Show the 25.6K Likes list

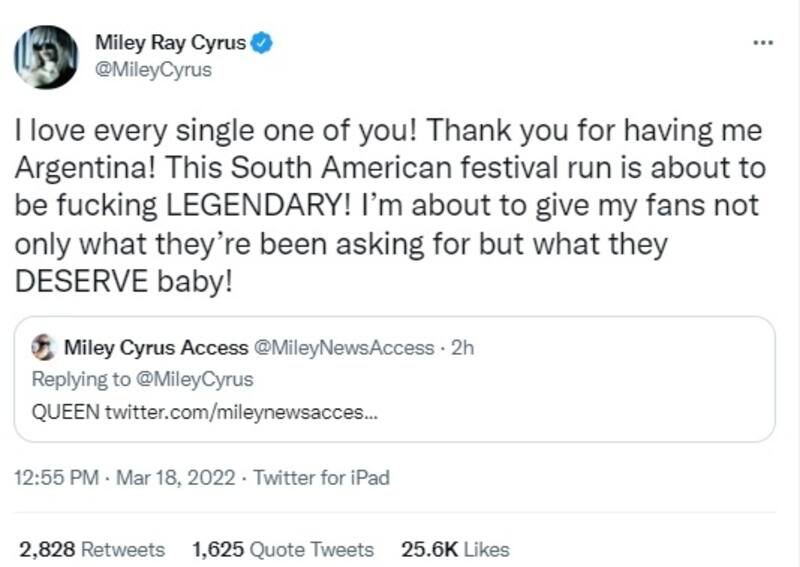(x=455, y=549)
